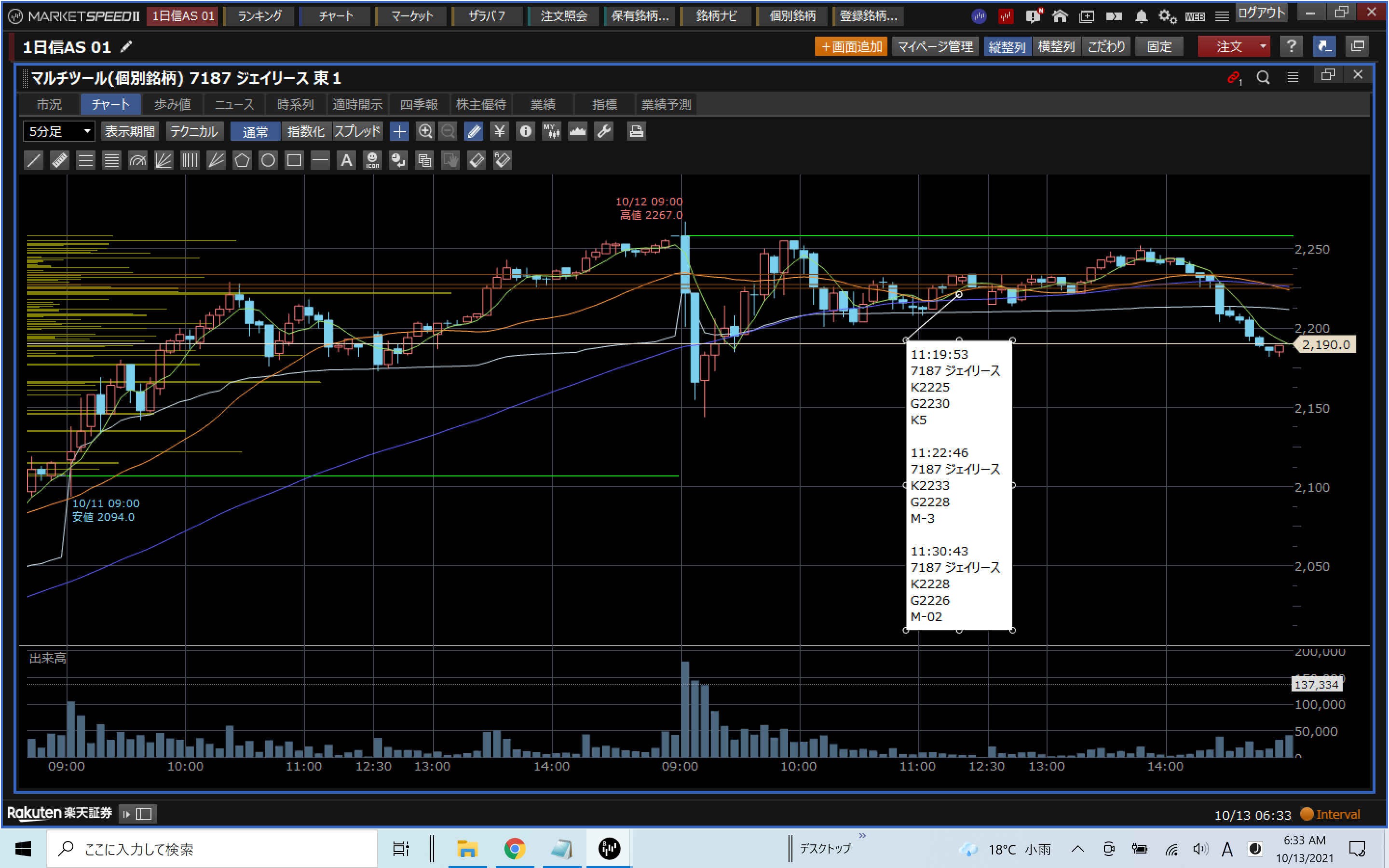
Task: Open the 四季報 tab
Action: (419, 105)
